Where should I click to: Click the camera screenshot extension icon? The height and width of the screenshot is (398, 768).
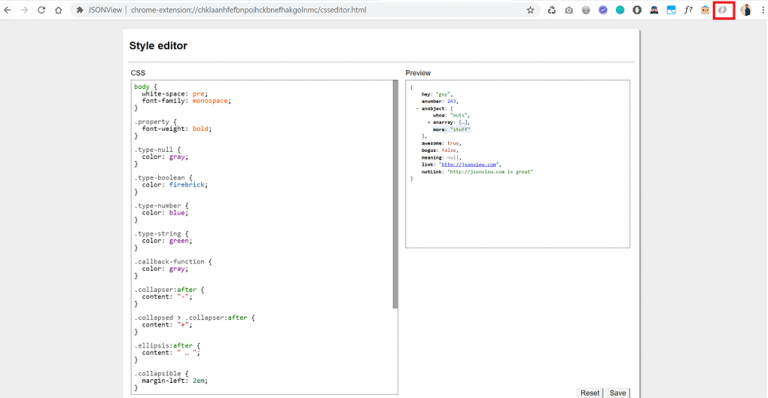(x=569, y=10)
